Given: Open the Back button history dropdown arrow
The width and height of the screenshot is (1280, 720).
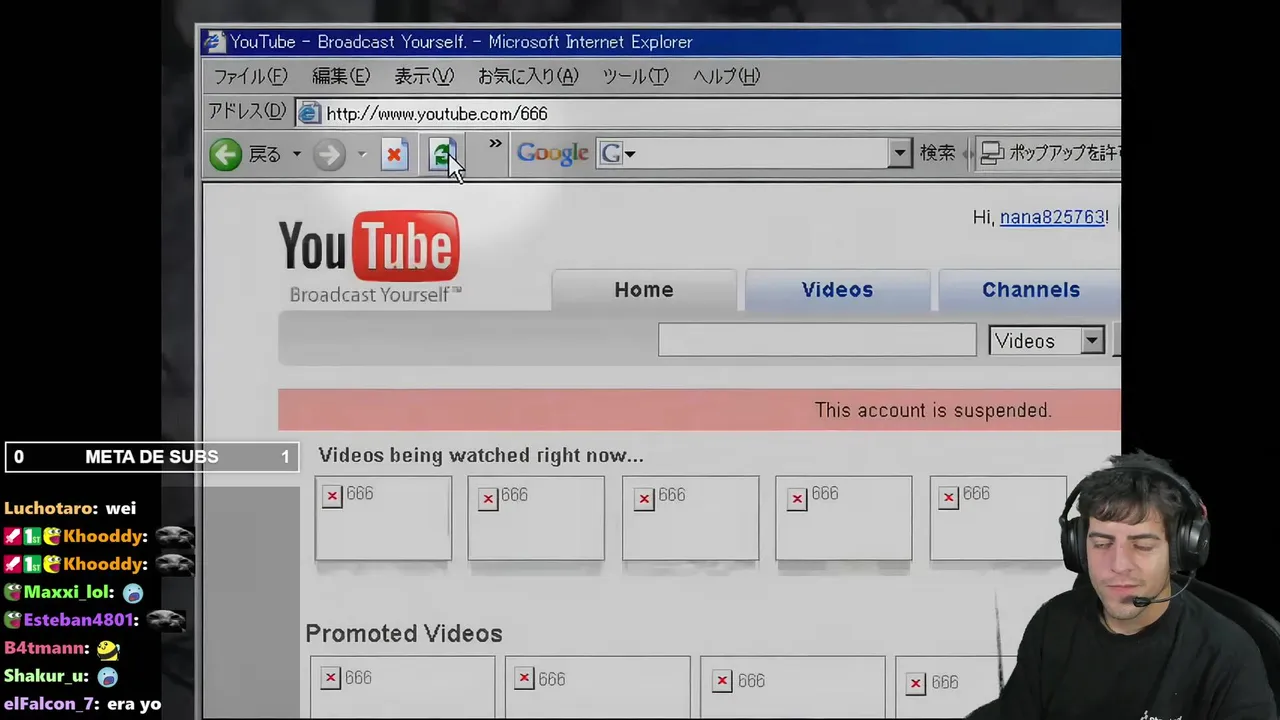Looking at the screenshot, I should coord(296,154).
